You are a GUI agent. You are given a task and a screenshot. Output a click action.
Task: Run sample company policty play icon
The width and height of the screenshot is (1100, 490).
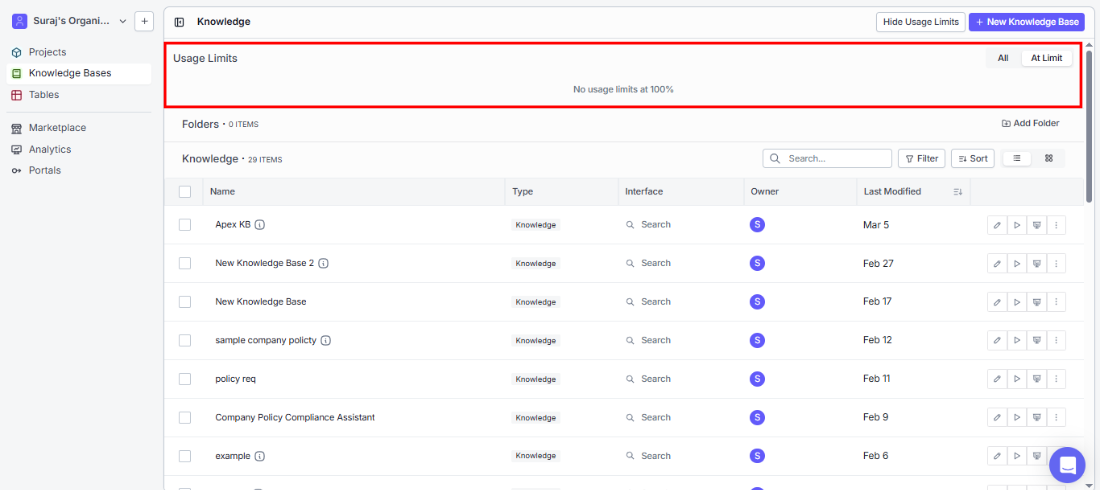pos(1017,340)
